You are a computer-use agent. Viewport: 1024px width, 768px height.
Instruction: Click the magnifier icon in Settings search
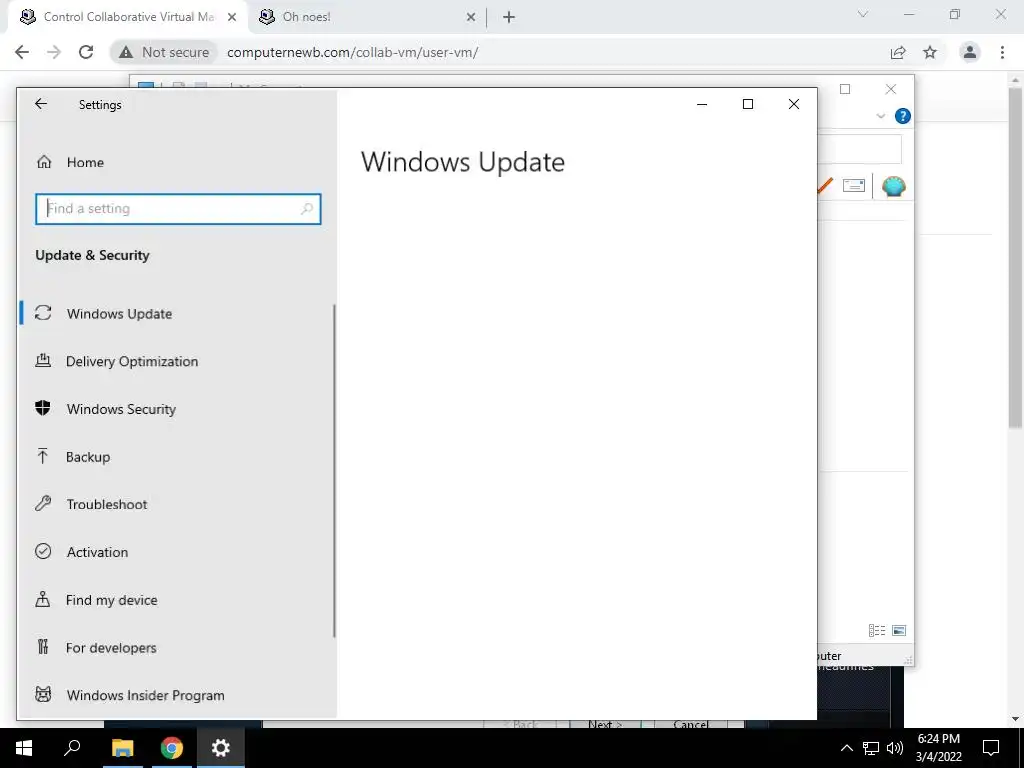306,209
